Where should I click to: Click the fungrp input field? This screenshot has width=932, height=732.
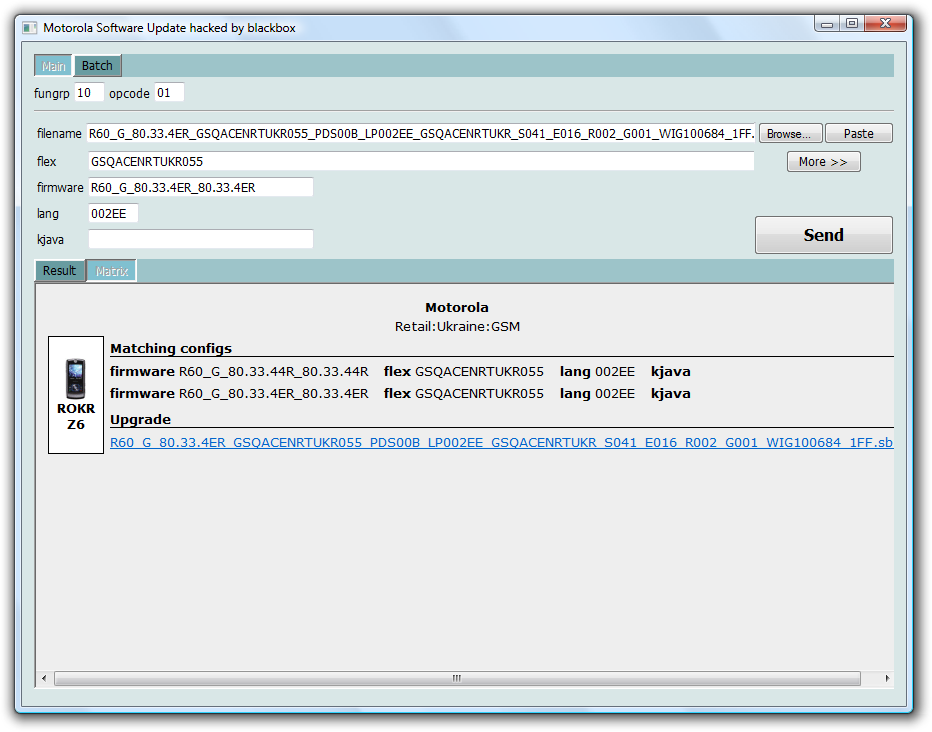pyautogui.click(x=89, y=93)
